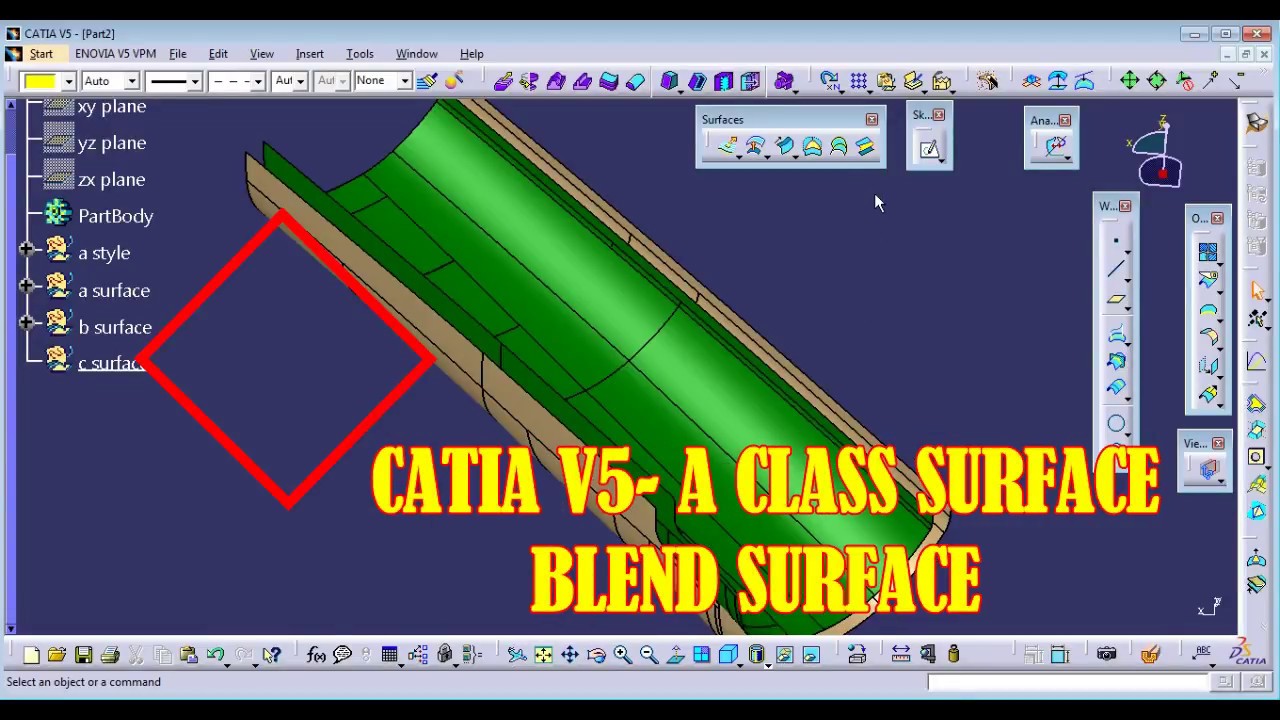Save the part with floppy icon
Viewport: 1280px width, 720px height.
(83, 655)
